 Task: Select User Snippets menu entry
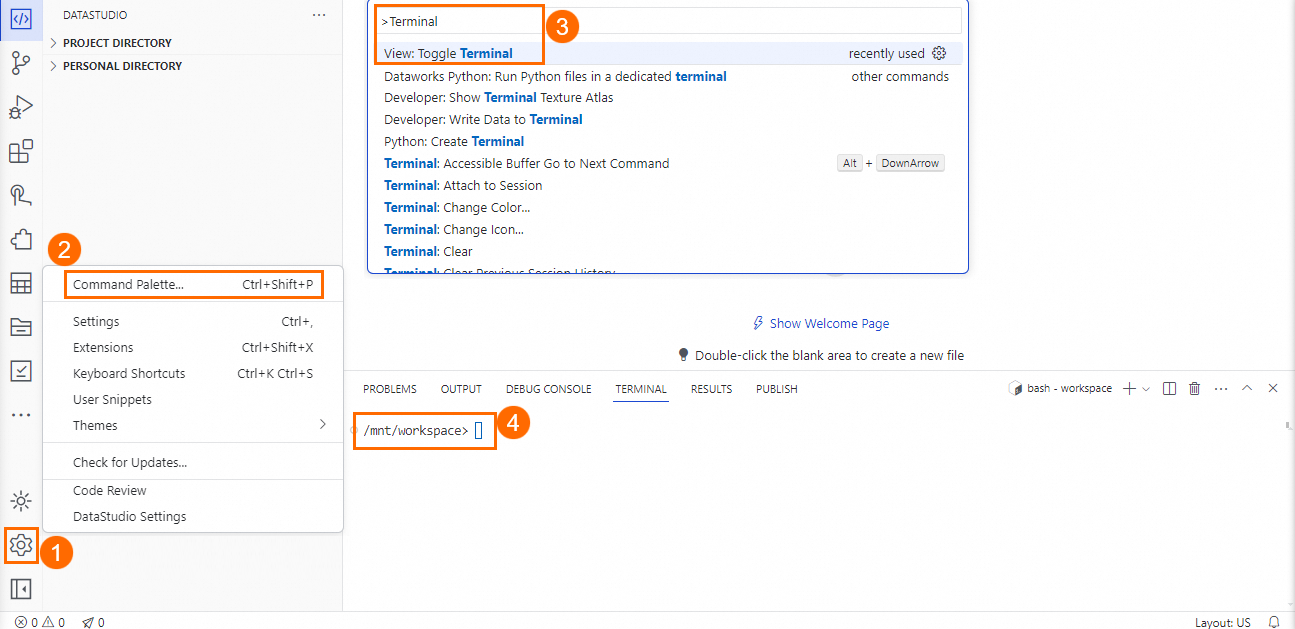pyautogui.click(x=193, y=400)
